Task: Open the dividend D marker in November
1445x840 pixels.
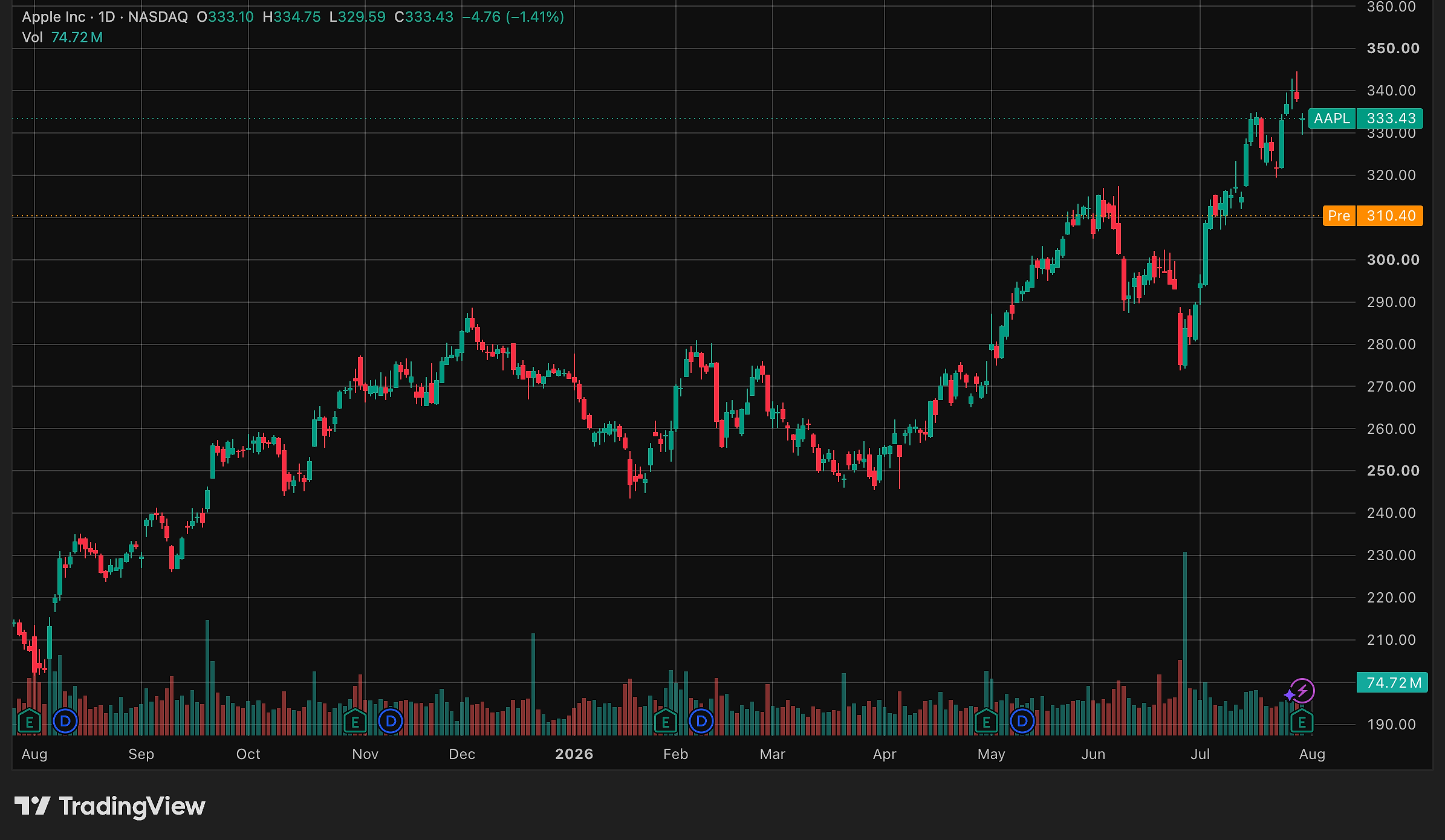Action: click(391, 721)
